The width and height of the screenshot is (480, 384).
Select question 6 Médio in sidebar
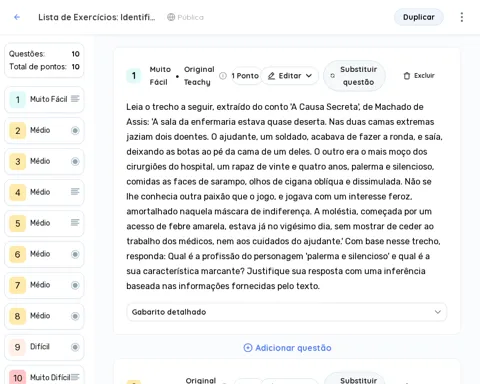(x=44, y=254)
